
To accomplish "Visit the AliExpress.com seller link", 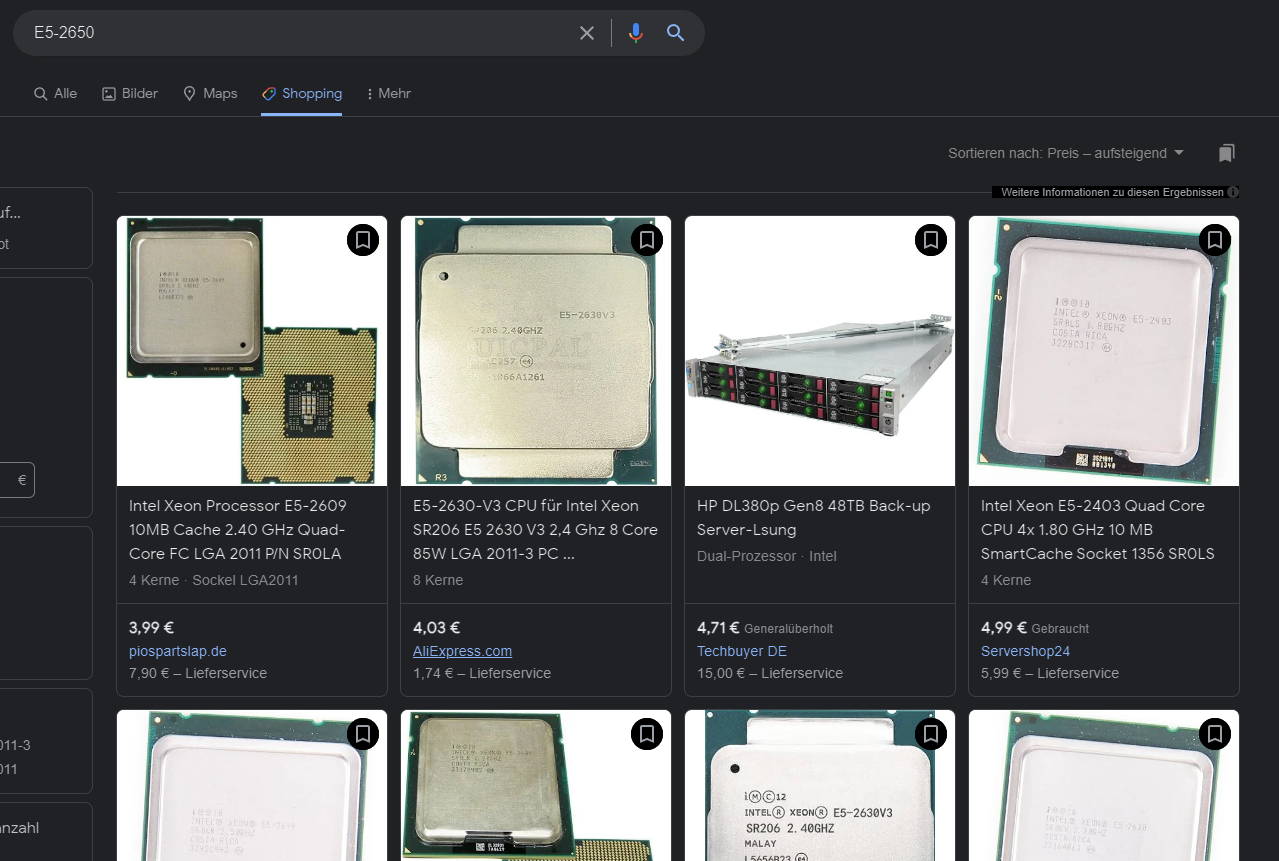I will [x=462, y=651].
